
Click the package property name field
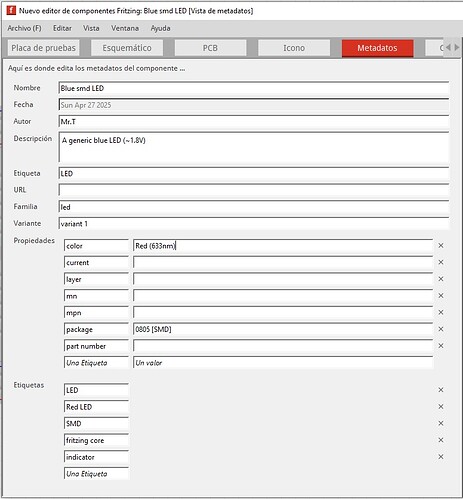point(96,329)
